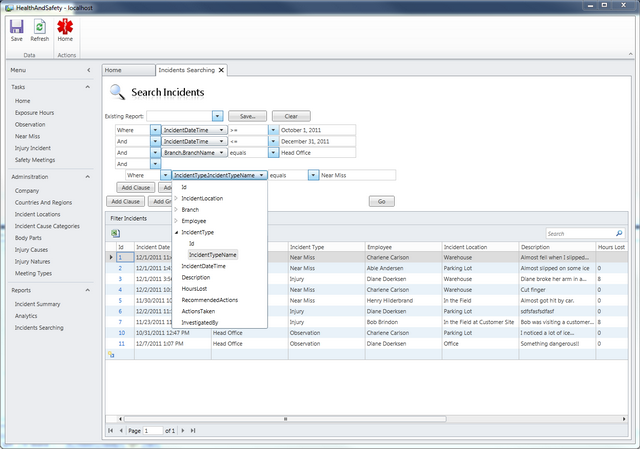Select InvestigatedBy in the field tree
640x449 pixels.
point(200,322)
